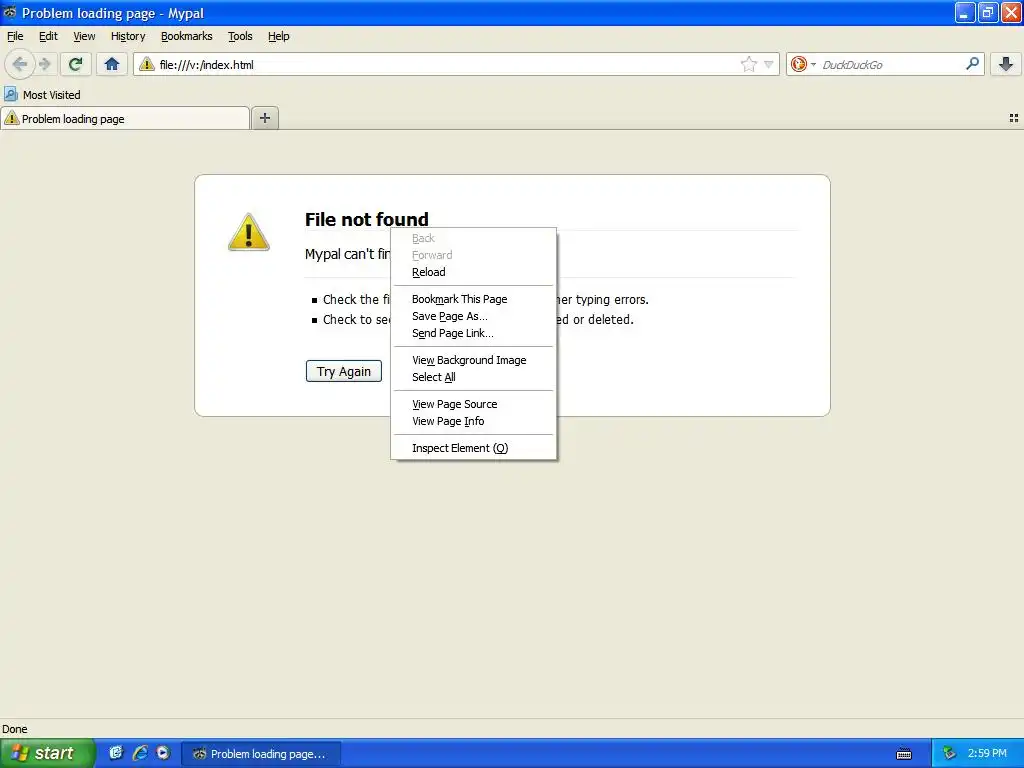1024x768 pixels.
Task: Click the first quick launch desktop icon
Action: pos(116,753)
